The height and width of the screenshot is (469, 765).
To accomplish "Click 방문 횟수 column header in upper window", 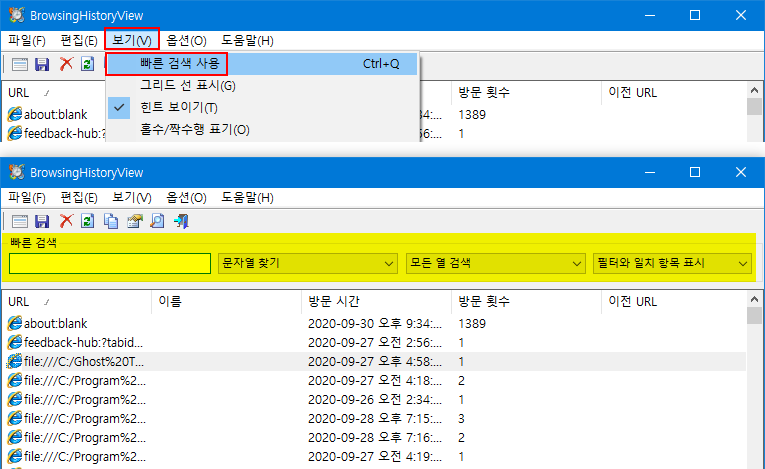I will tap(526, 93).
